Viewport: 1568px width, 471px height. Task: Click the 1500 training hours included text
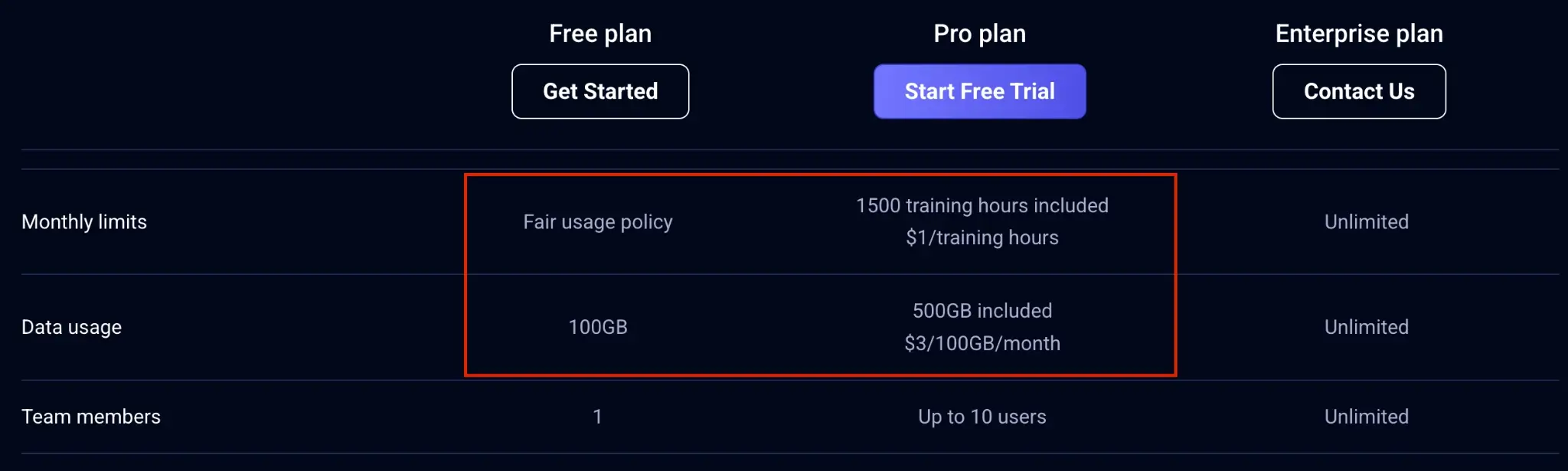[x=982, y=205]
